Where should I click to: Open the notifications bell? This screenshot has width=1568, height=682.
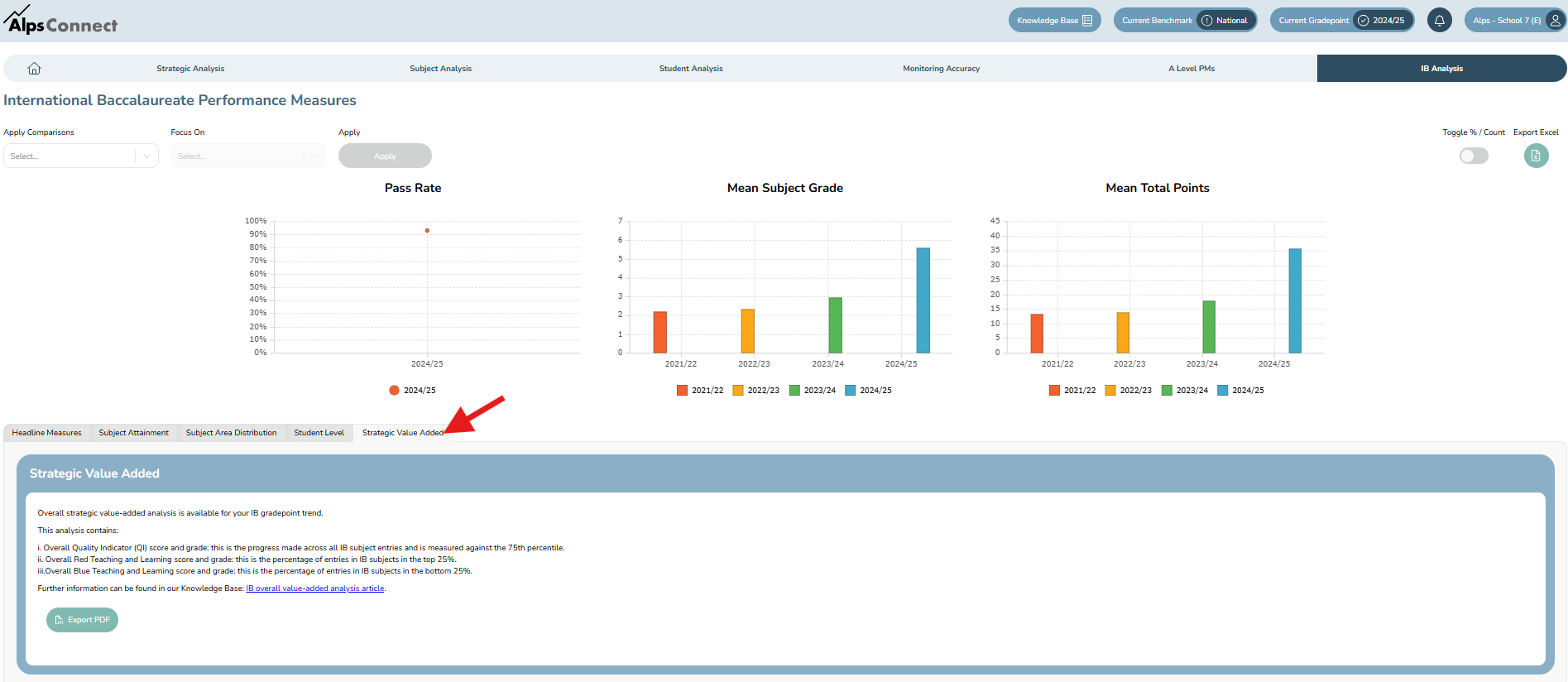click(x=1439, y=21)
